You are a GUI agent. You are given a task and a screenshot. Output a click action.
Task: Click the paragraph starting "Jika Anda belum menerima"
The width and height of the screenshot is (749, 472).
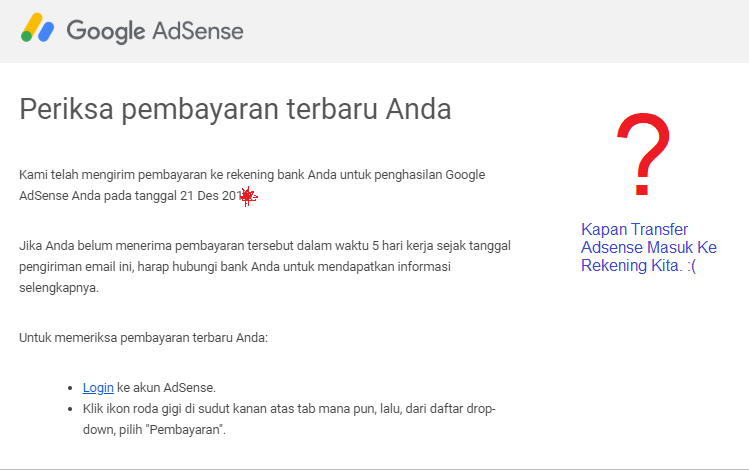click(x=265, y=267)
